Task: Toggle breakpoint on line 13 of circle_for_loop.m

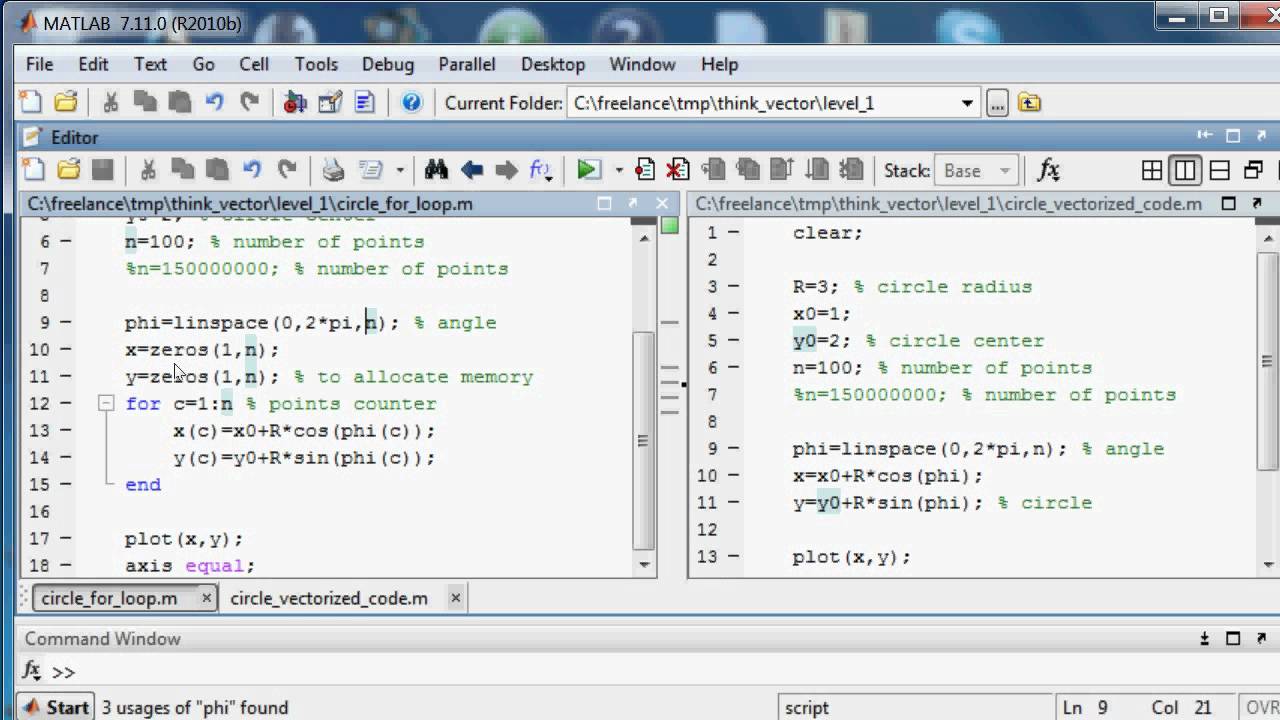Action: pyautogui.click(x=66, y=431)
